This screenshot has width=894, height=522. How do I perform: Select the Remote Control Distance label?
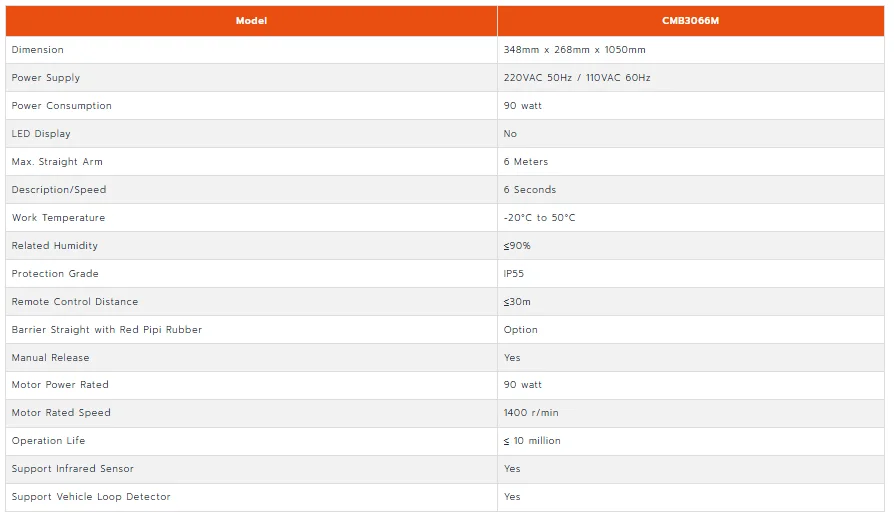point(75,301)
